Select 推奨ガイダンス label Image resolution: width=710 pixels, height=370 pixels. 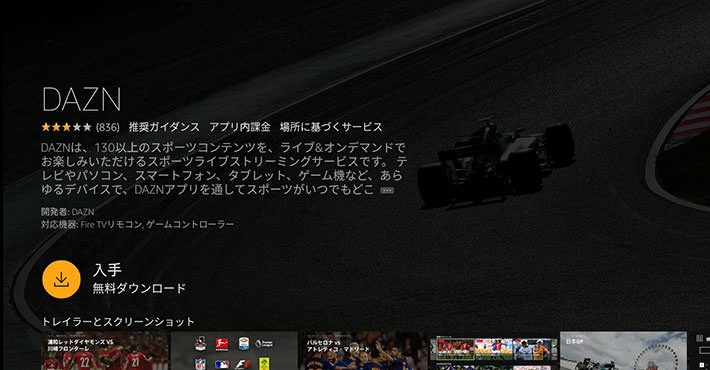tap(164, 127)
